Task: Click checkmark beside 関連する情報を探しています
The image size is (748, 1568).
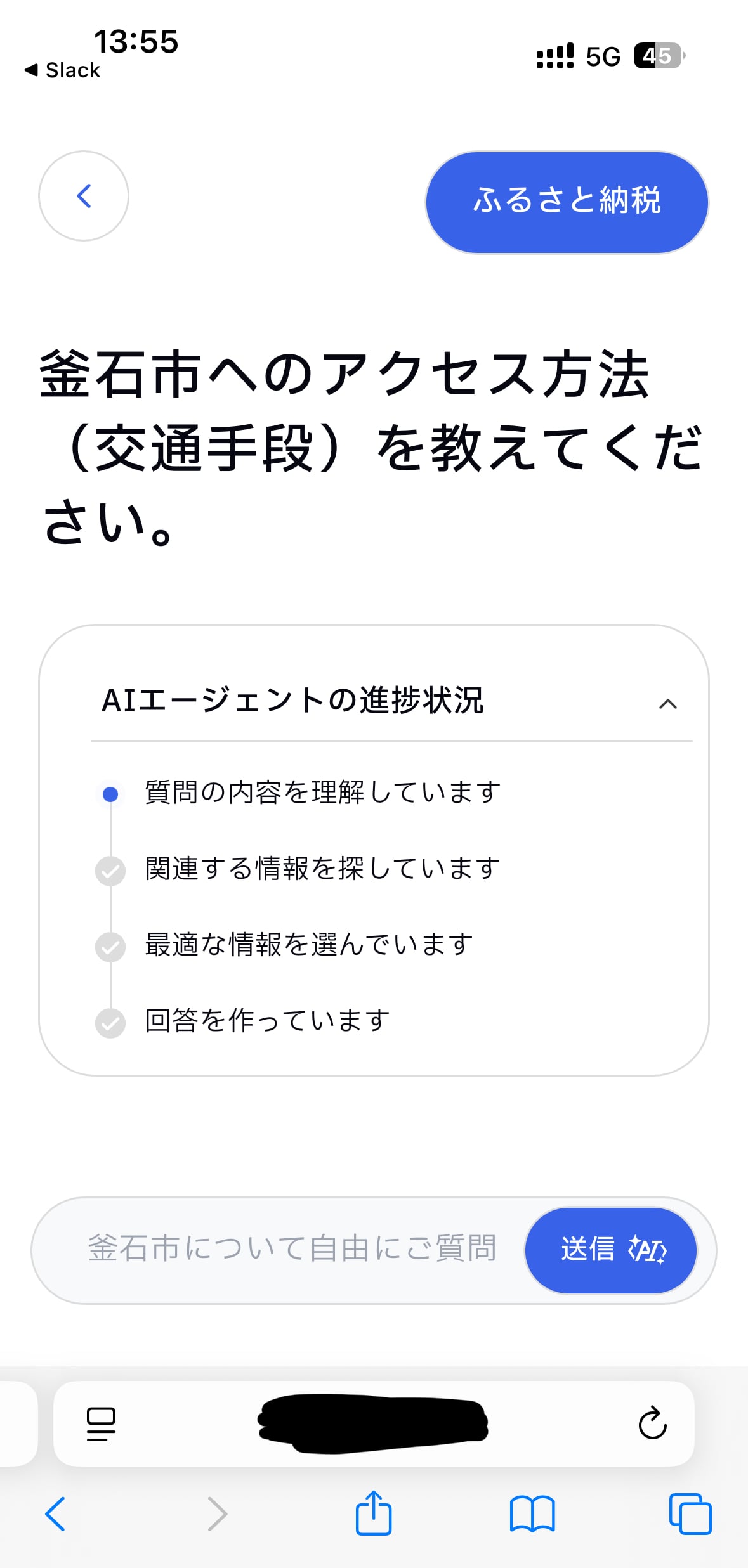Action: 110,871
